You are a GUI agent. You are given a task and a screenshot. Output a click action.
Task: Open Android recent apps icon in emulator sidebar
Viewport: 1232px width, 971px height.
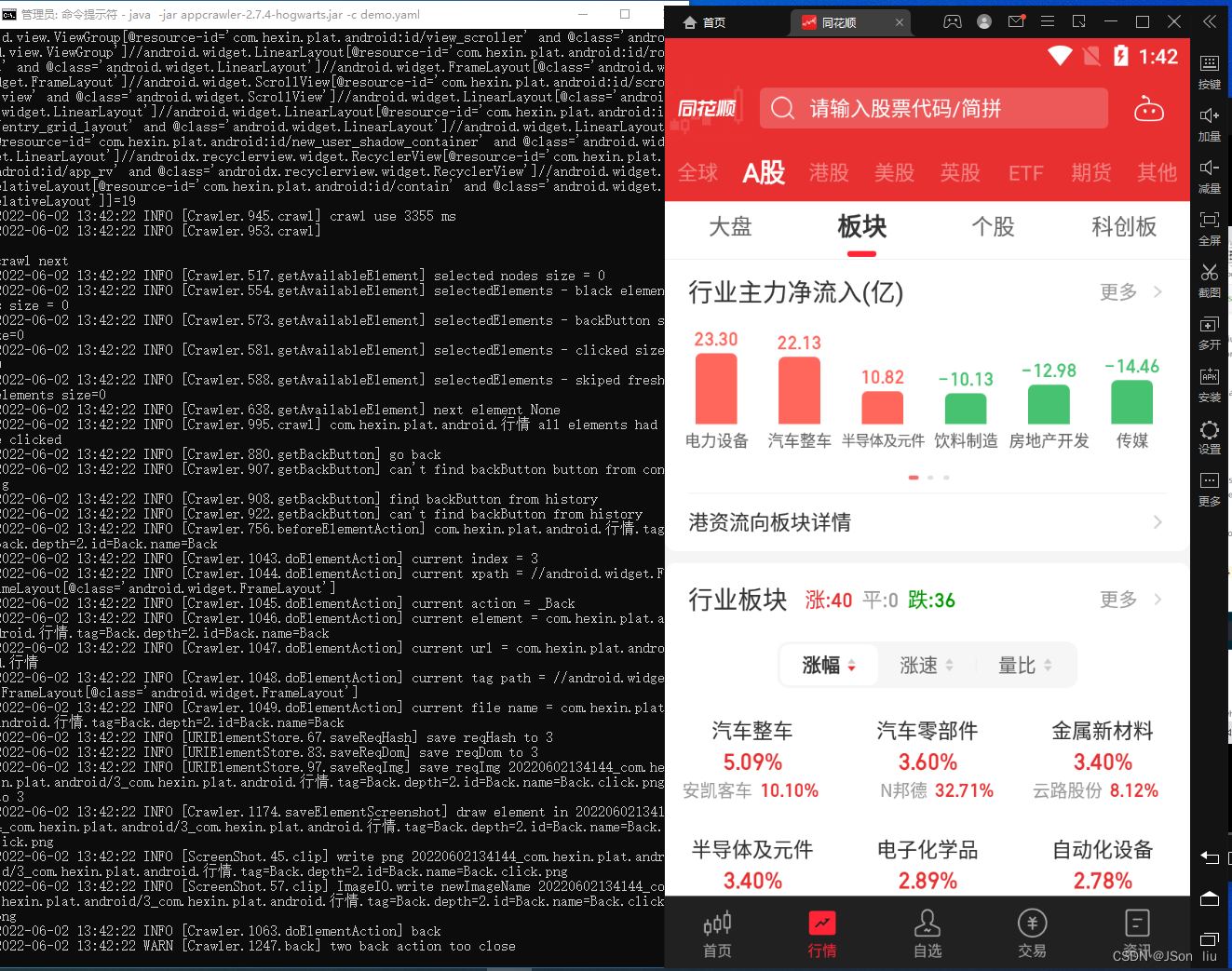click(x=1209, y=938)
